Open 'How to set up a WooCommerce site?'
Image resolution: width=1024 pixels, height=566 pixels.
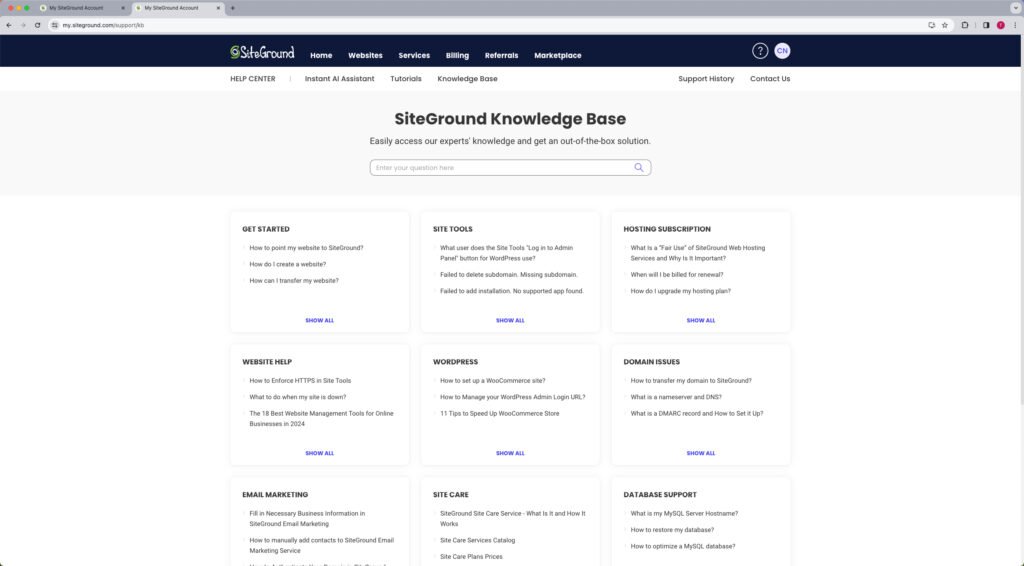coord(492,381)
